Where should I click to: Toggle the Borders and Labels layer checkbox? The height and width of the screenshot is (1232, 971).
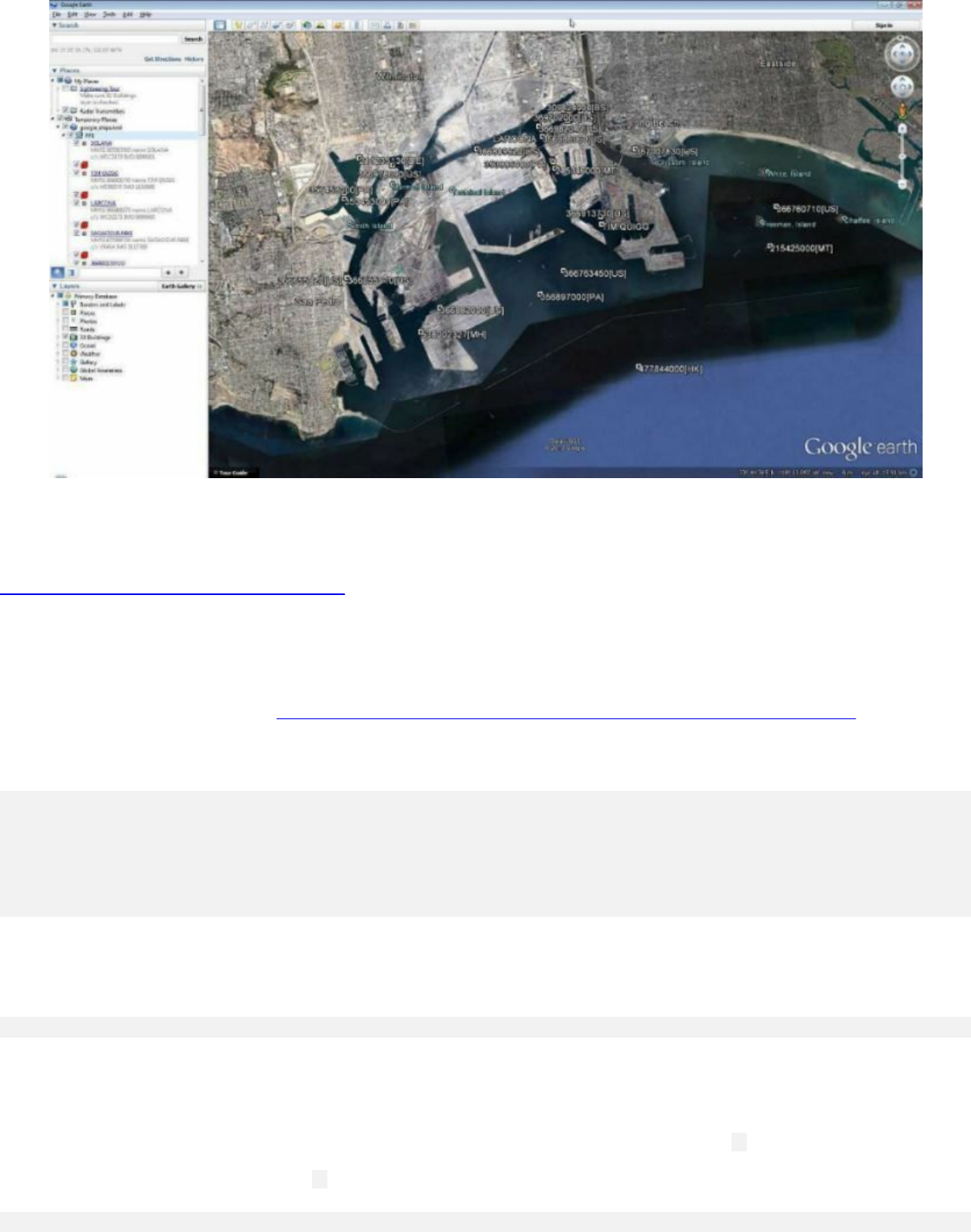[65, 304]
